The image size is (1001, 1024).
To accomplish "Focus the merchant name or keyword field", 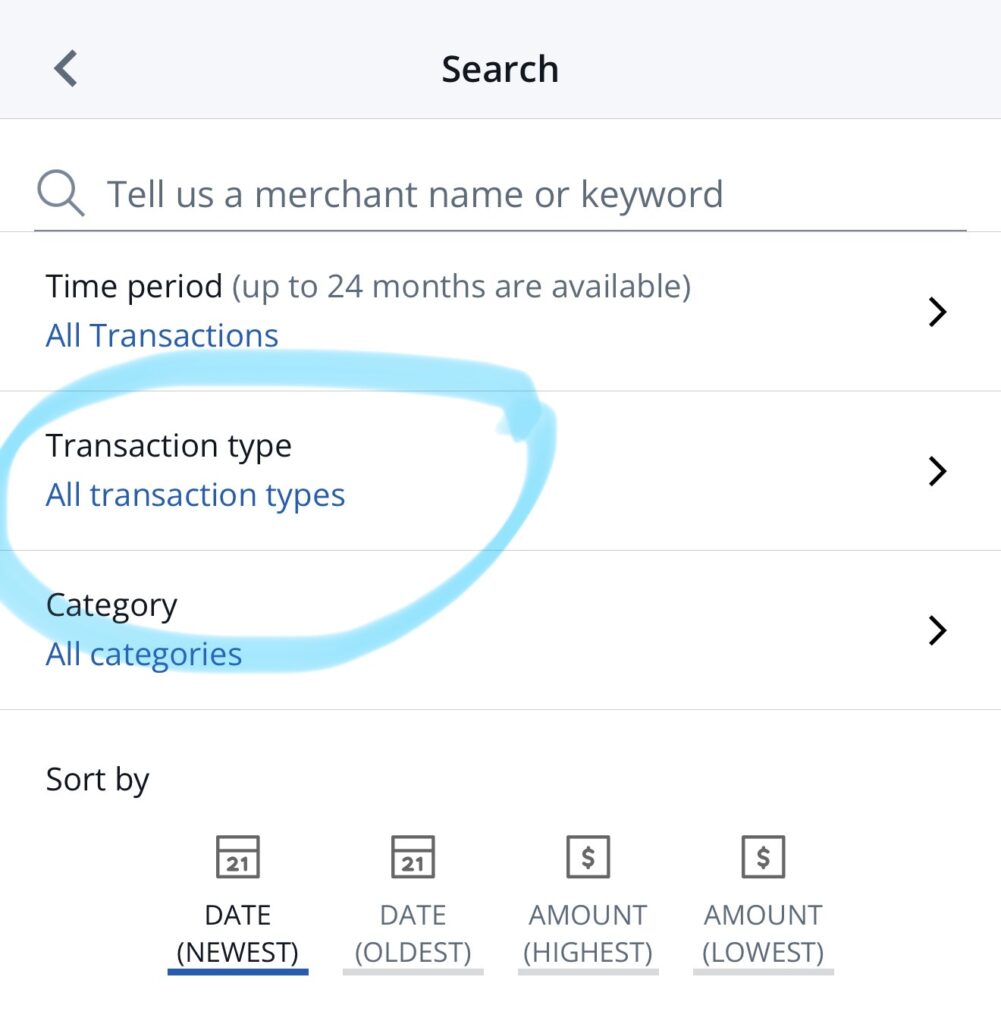I will click(415, 194).
